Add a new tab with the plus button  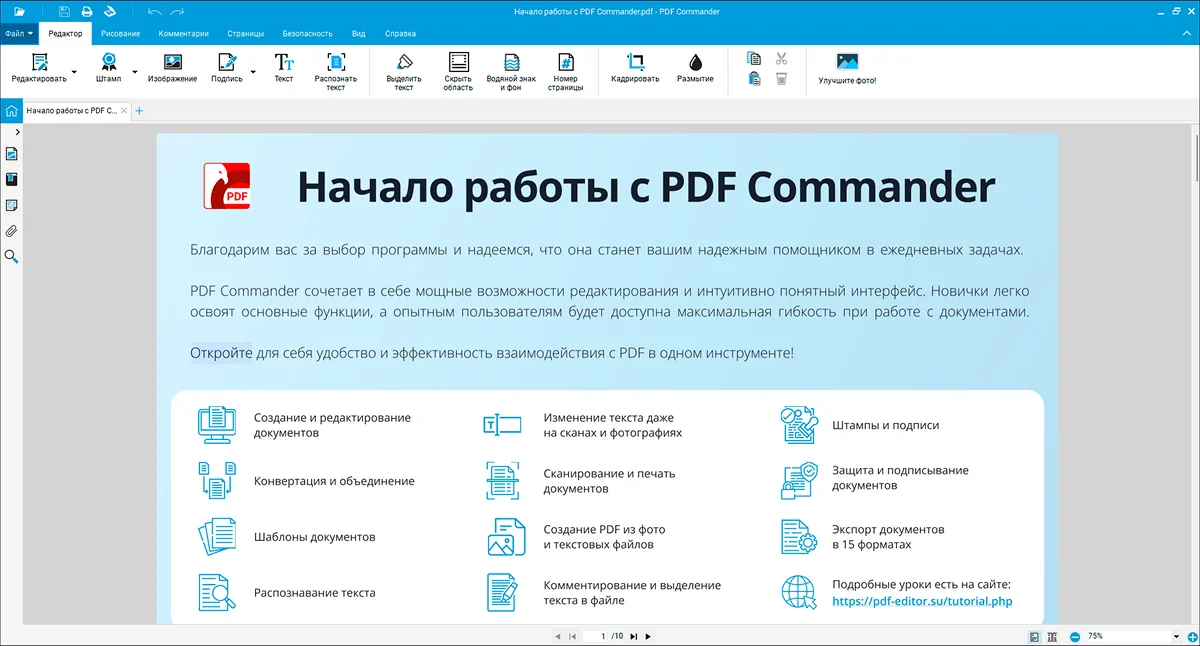pos(139,111)
